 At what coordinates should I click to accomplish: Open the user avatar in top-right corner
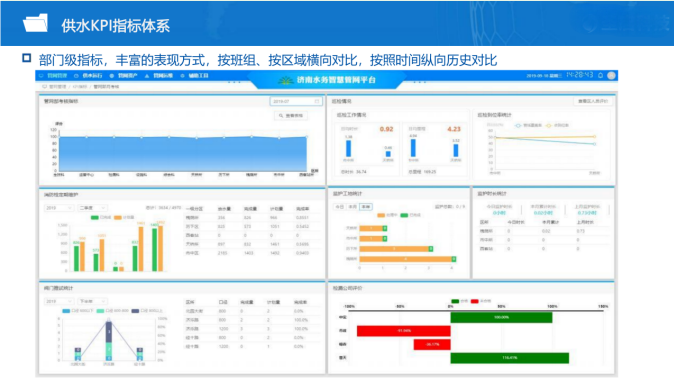point(611,75)
